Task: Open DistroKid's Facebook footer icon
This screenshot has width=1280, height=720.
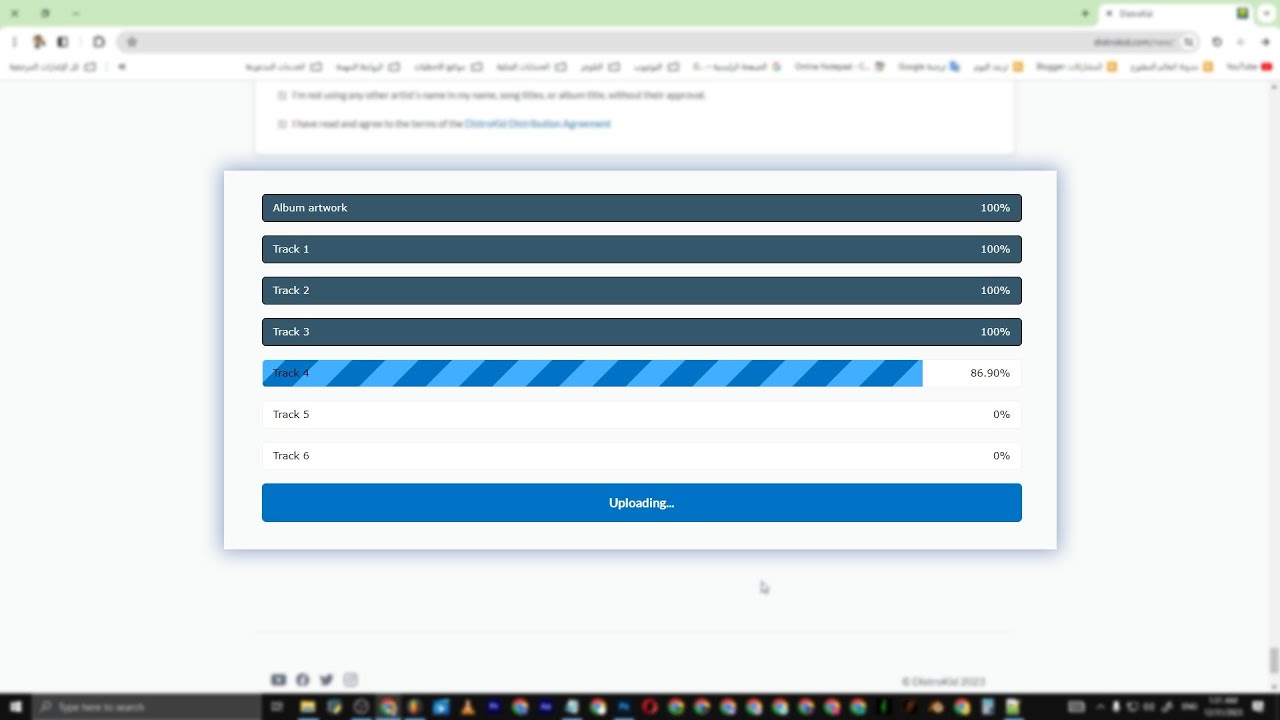Action: [x=302, y=680]
